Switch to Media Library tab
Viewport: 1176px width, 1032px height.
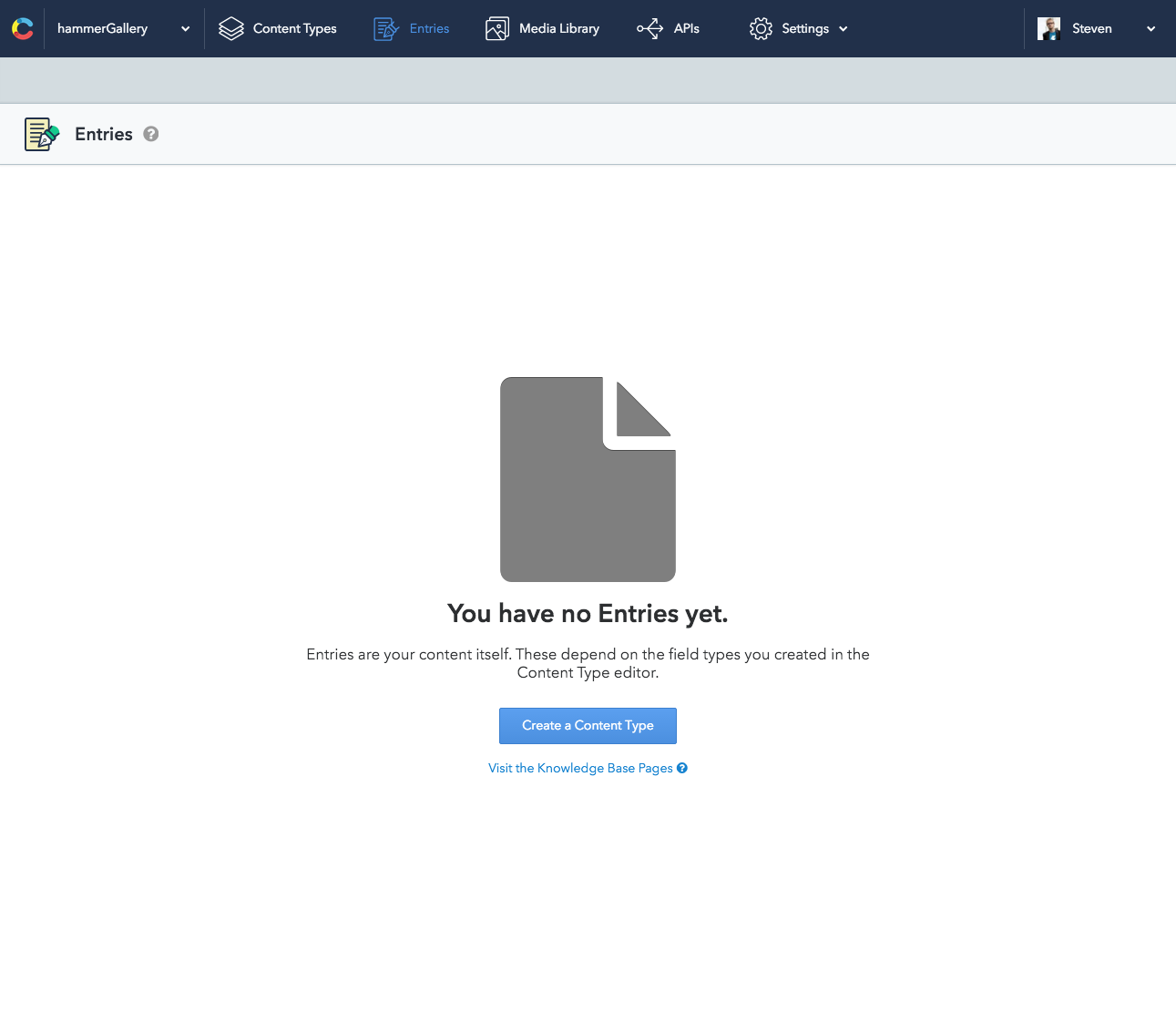tap(559, 28)
